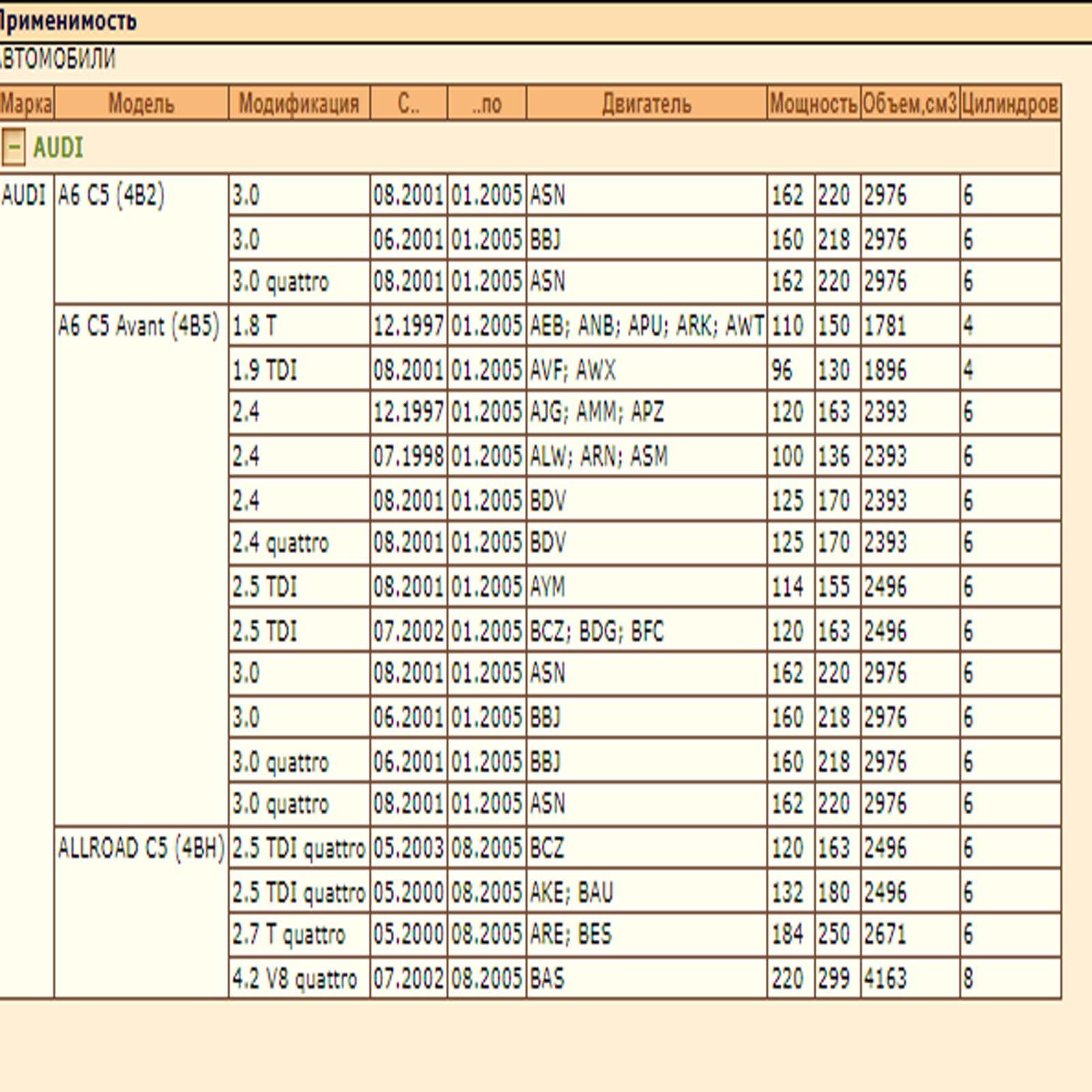Click the 1.8 T modification cell

click(x=299, y=326)
